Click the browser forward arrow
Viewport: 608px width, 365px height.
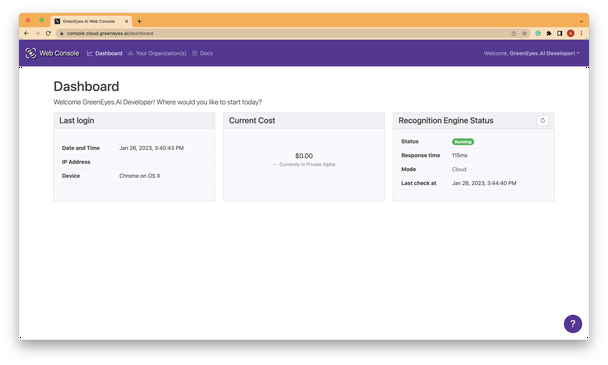click(37, 33)
